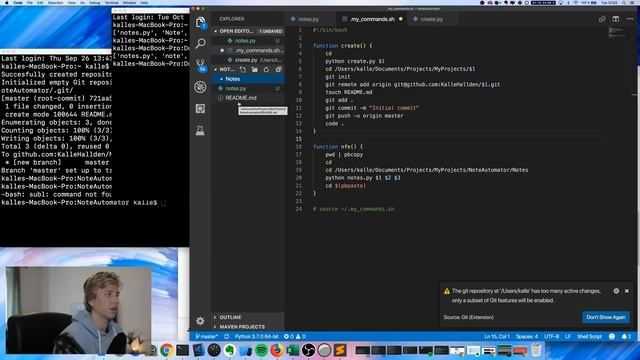Change the UTF-8 encoding in the status bar

tap(551, 336)
